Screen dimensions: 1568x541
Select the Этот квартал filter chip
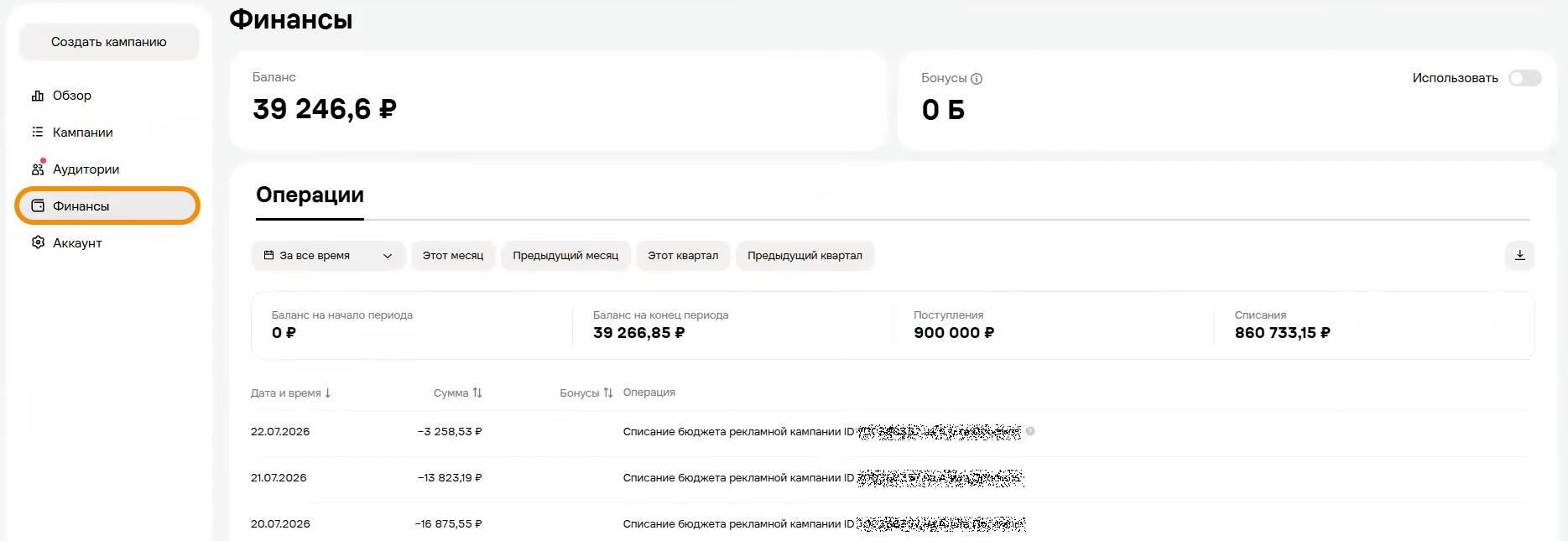pyautogui.click(x=683, y=256)
